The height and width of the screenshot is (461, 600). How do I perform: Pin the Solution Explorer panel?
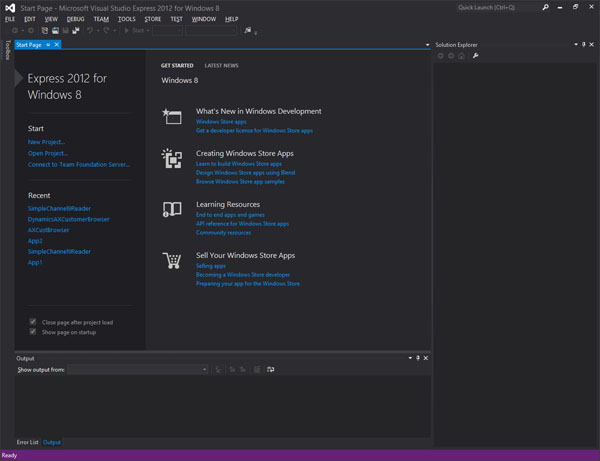tap(584, 45)
